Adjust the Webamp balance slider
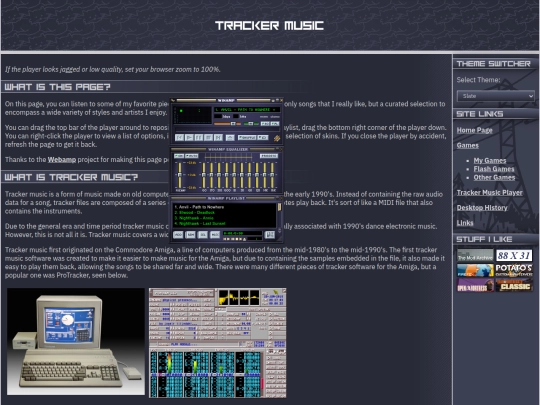 click(x=252, y=123)
